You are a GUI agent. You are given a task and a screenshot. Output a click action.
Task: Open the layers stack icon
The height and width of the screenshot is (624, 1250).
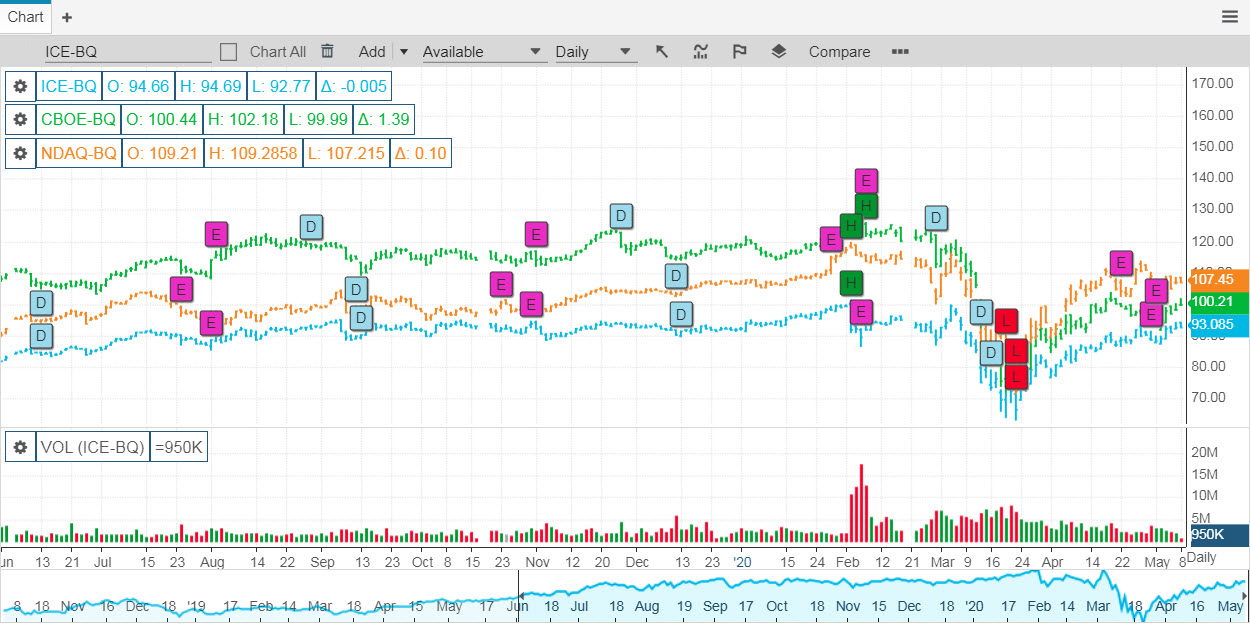coord(779,51)
